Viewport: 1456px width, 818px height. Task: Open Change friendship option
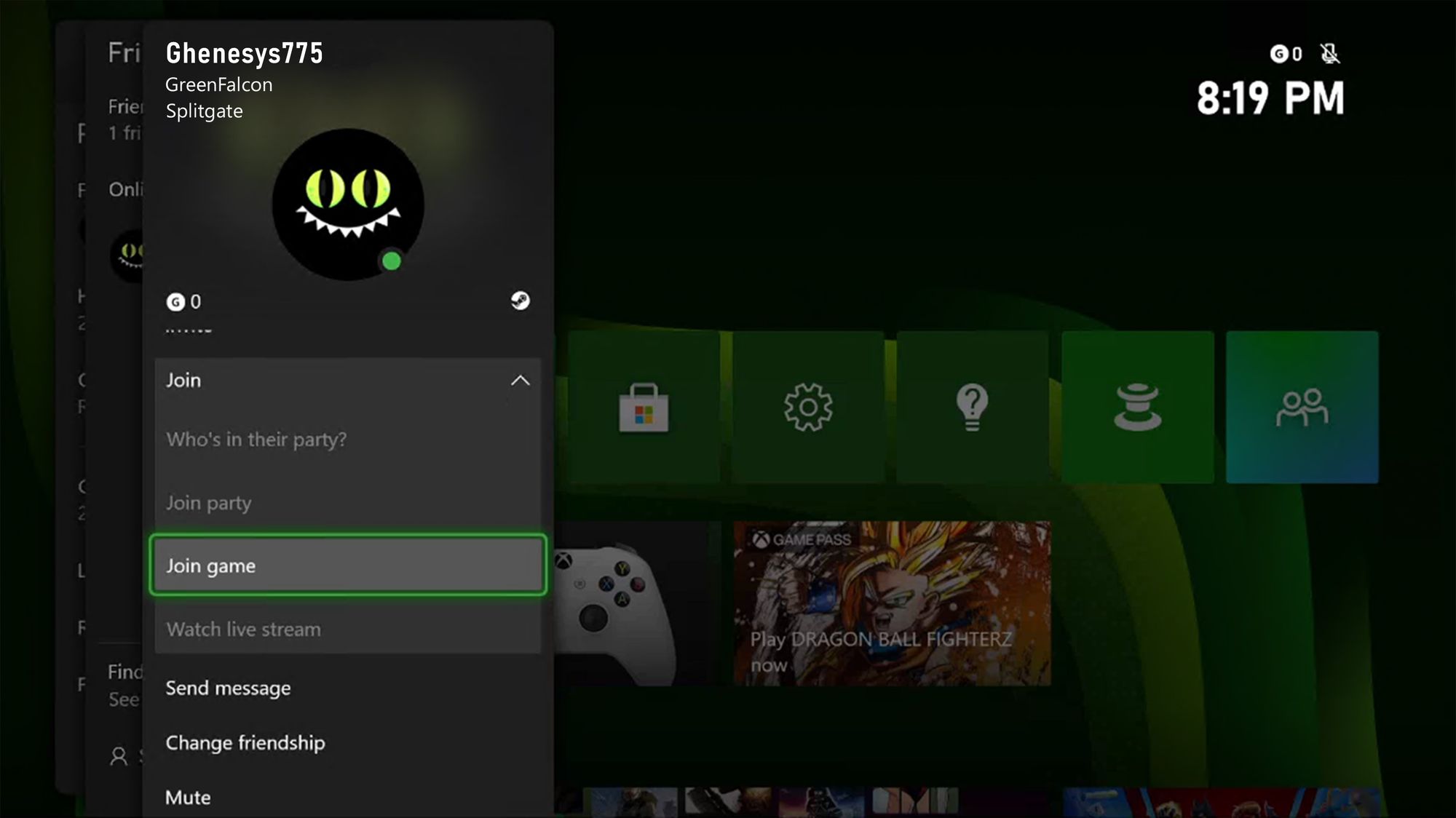[x=245, y=743]
